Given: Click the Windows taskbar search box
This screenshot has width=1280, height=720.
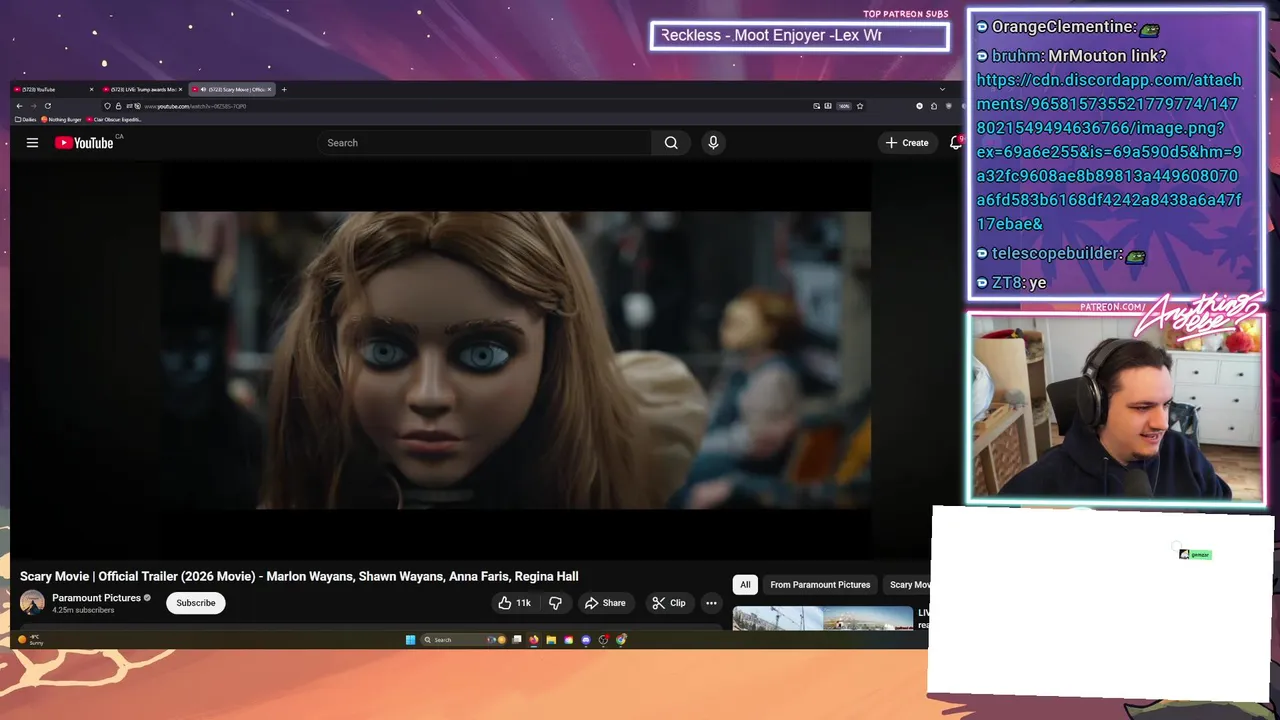Looking at the screenshot, I should coord(464,640).
